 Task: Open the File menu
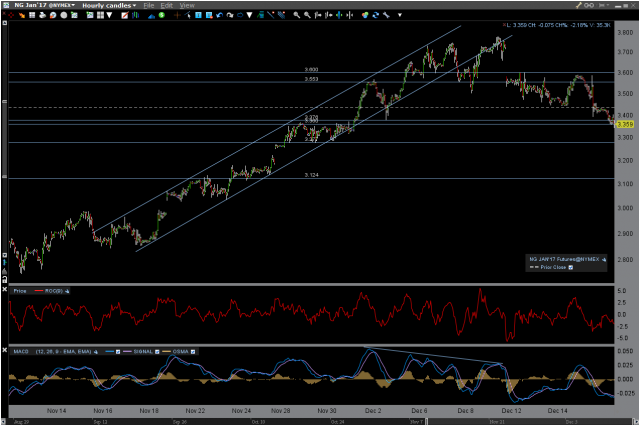(149, 5)
